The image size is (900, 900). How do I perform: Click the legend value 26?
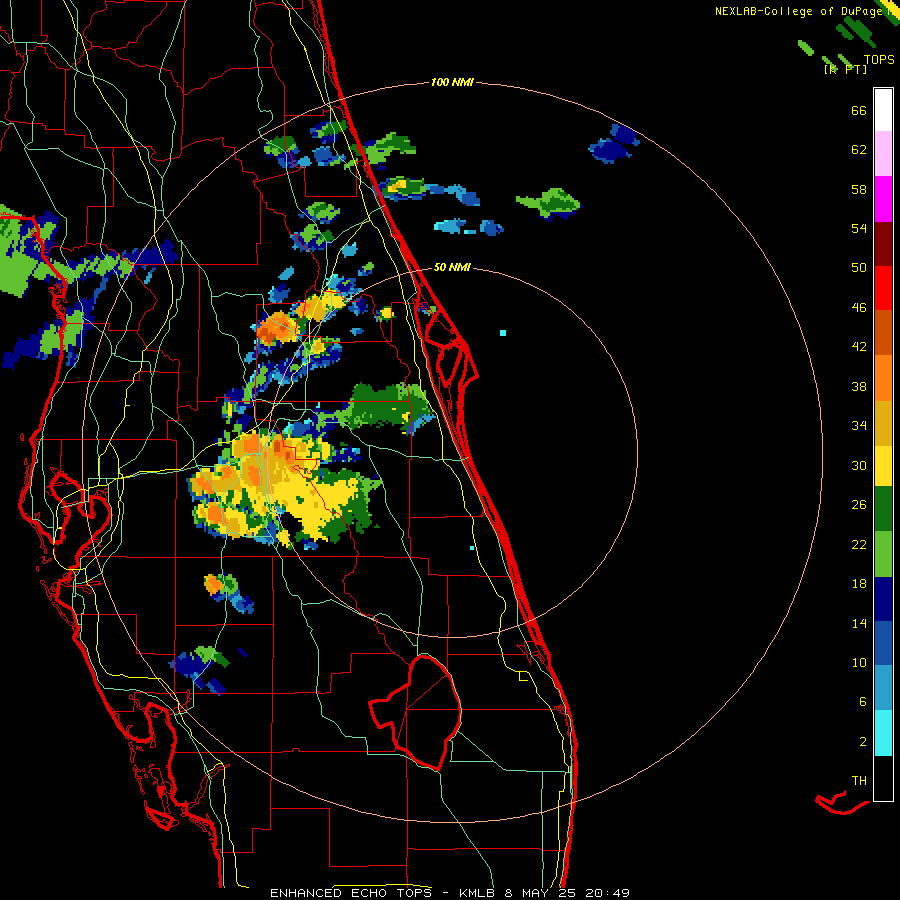coord(859,505)
